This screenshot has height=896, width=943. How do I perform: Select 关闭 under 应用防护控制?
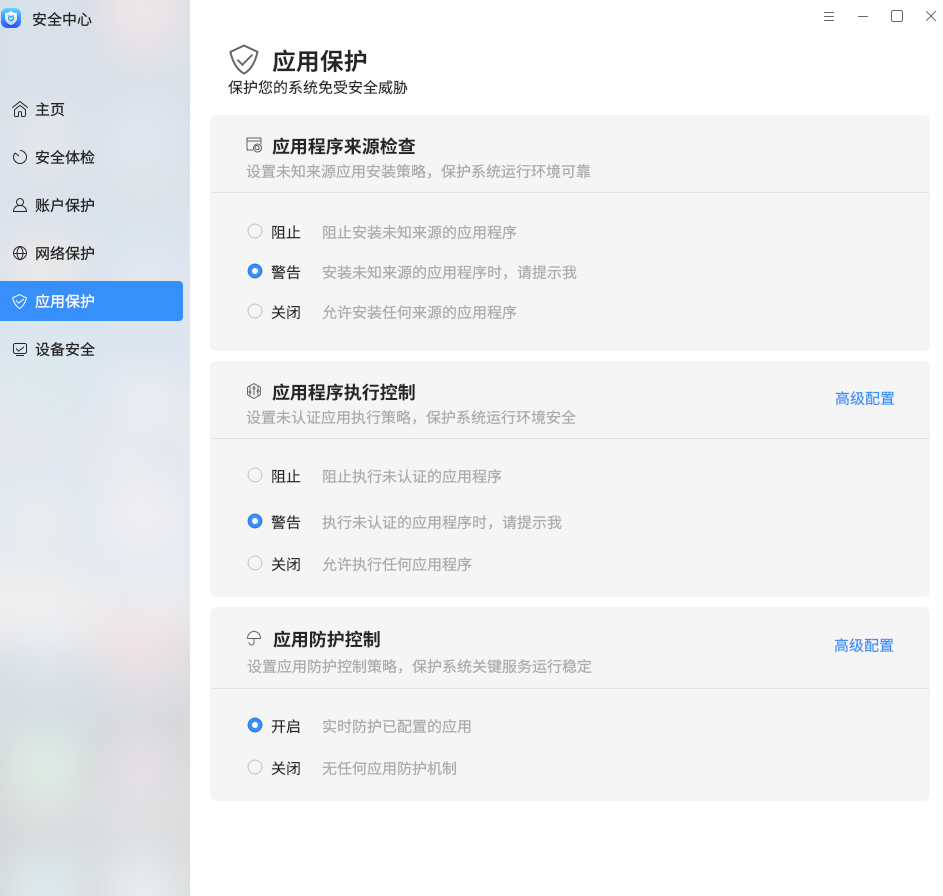pyautogui.click(x=255, y=768)
